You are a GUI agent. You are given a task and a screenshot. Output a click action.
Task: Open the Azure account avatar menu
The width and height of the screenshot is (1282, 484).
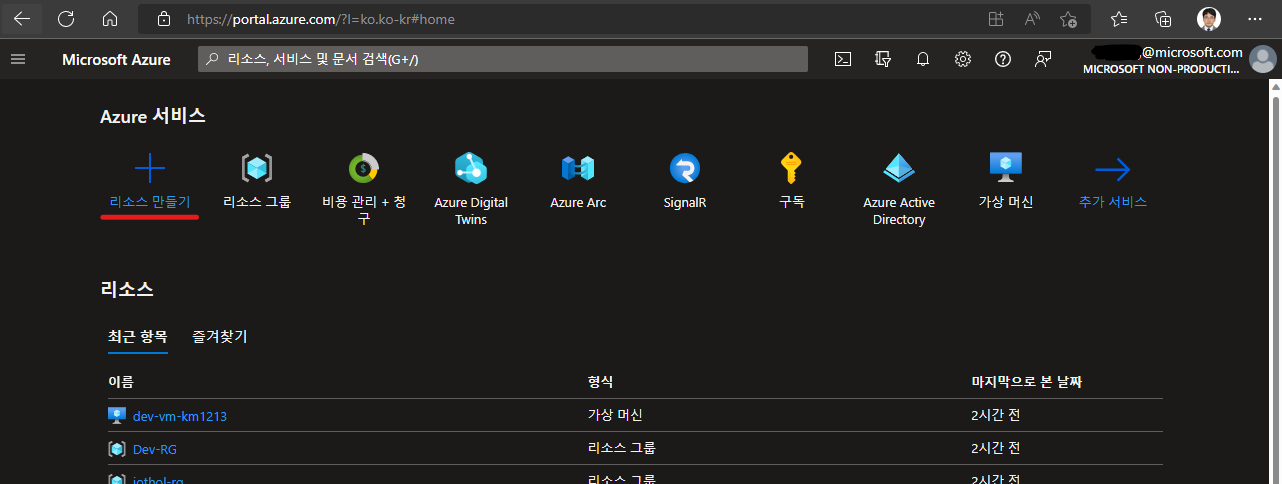pyautogui.click(x=1263, y=60)
